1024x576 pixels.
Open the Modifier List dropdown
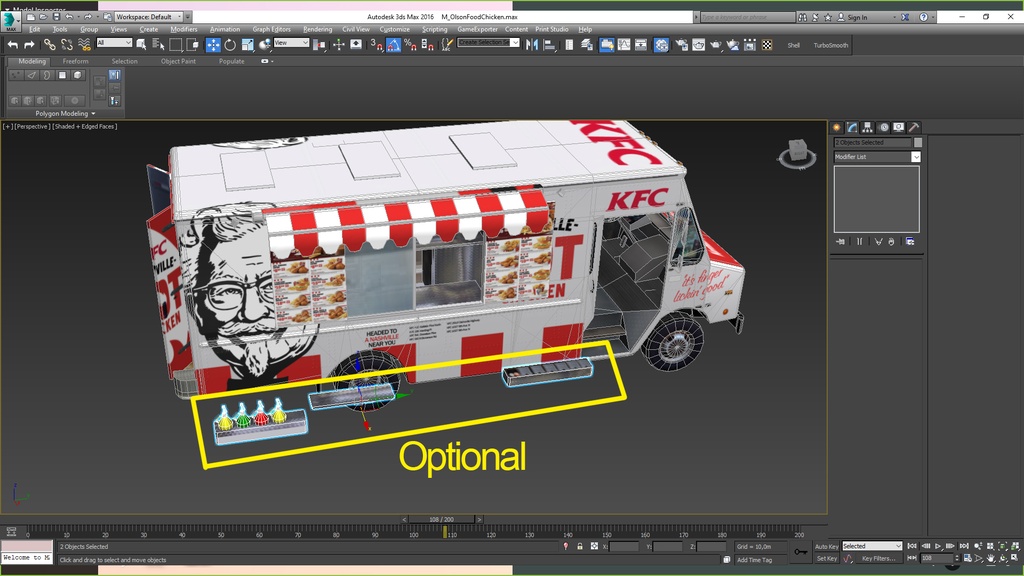(x=877, y=157)
